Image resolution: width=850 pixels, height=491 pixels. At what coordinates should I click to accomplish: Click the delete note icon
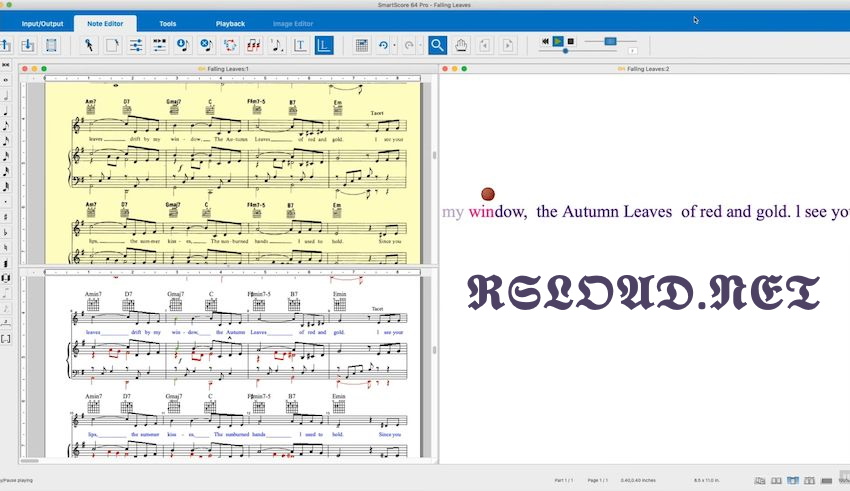click(x=205, y=45)
